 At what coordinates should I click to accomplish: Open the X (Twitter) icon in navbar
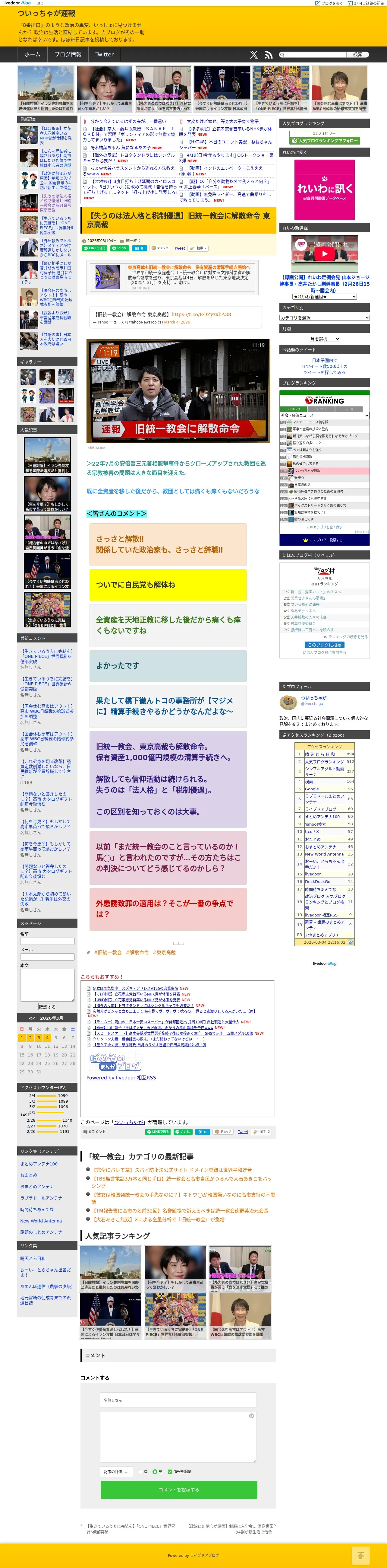pos(253,54)
